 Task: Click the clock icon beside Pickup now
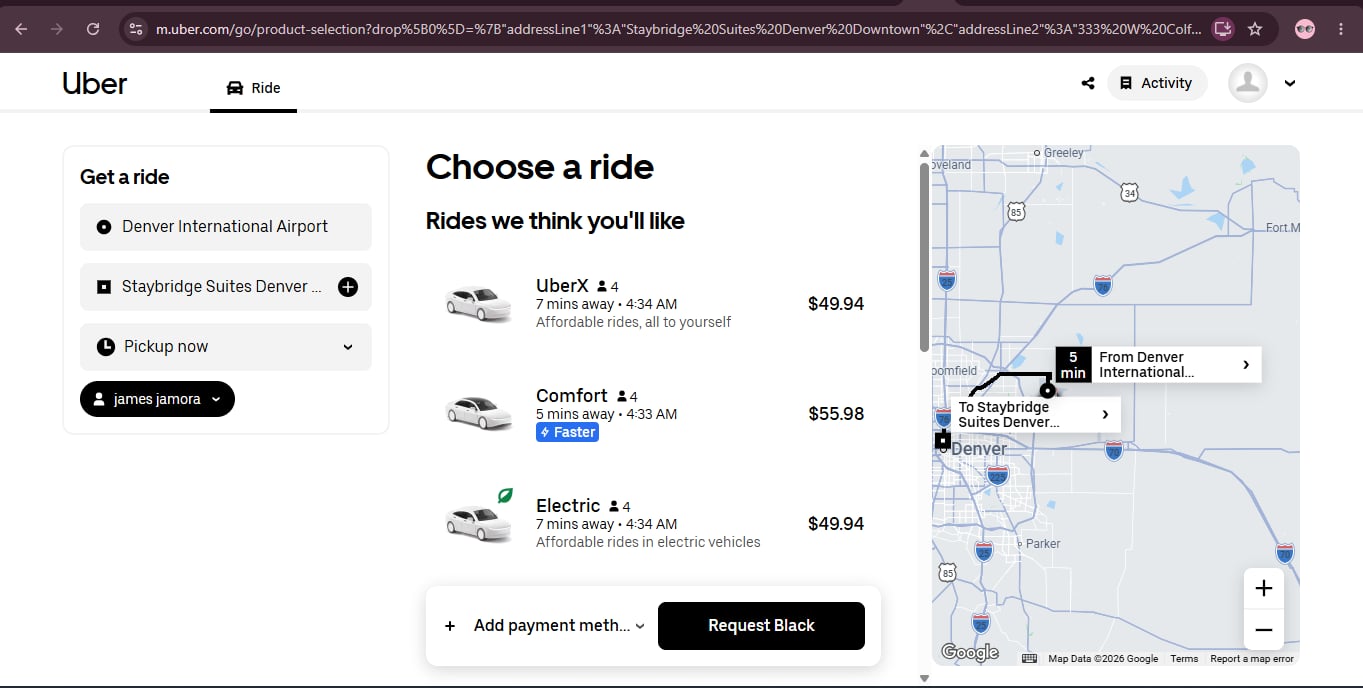point(105,347)
